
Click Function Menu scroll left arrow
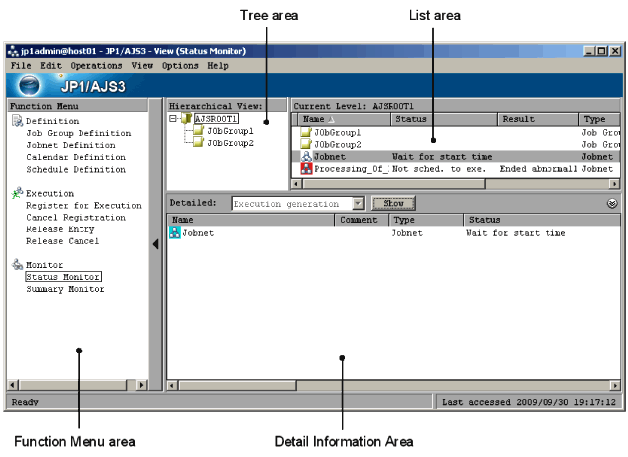coord(12,385)
